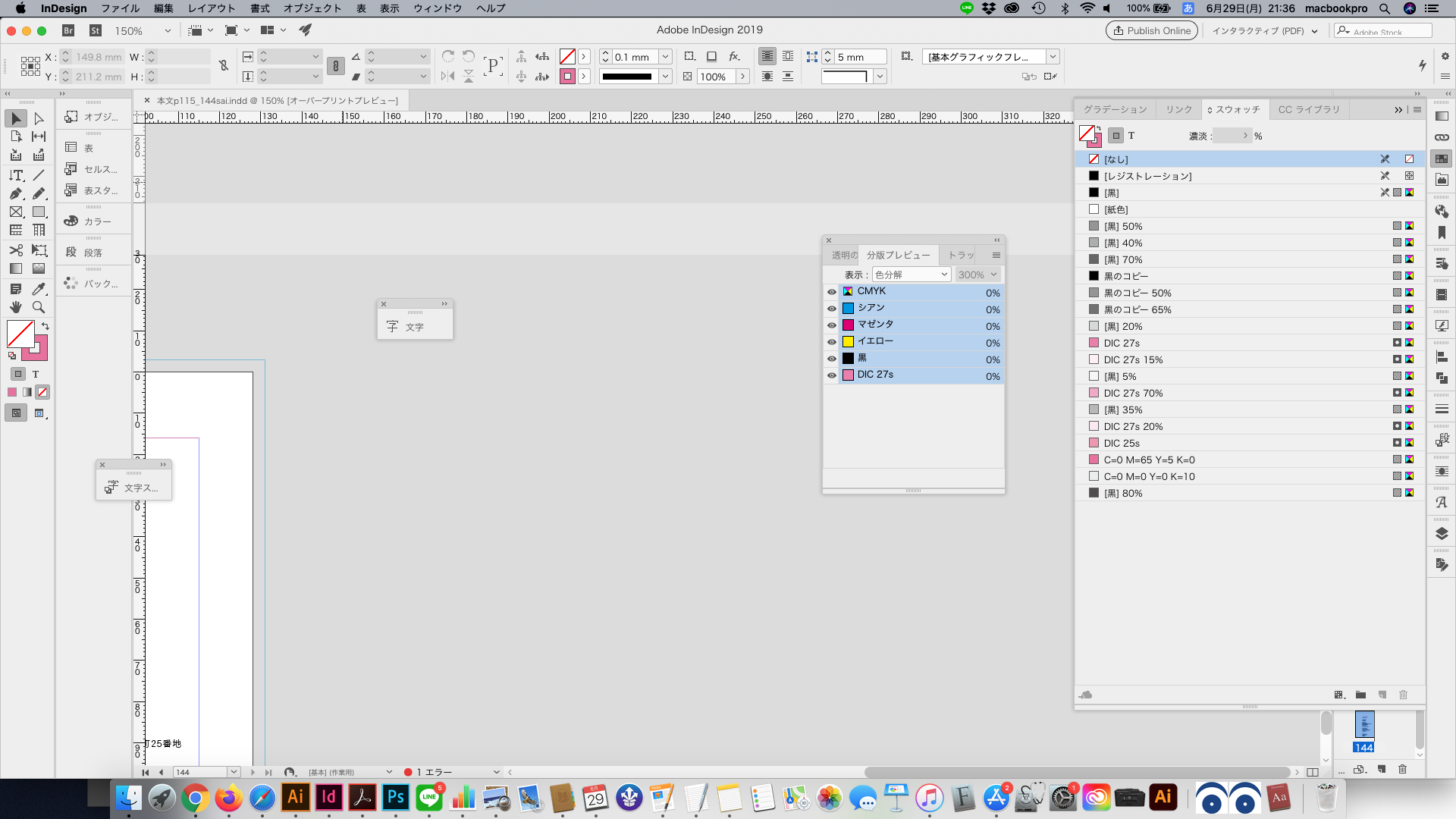Select the Scissors tool
This screenshot has height=819, width=1456.
[16, 250]
